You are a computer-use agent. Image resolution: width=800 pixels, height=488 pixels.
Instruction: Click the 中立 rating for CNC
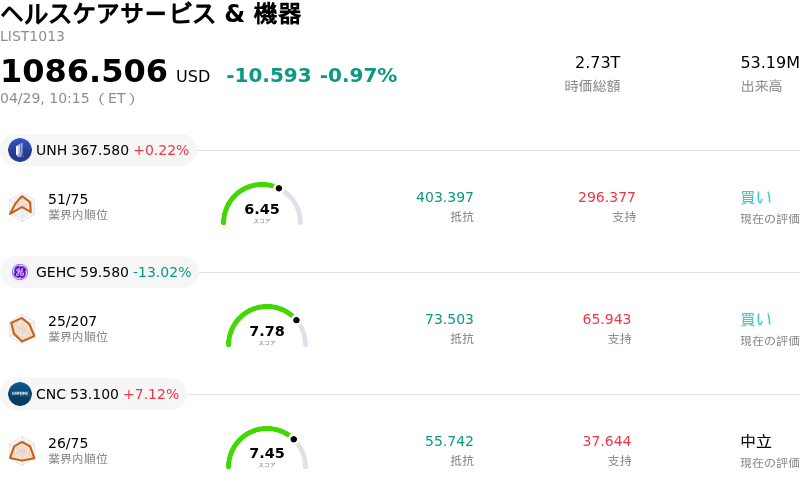click(756, 441)
